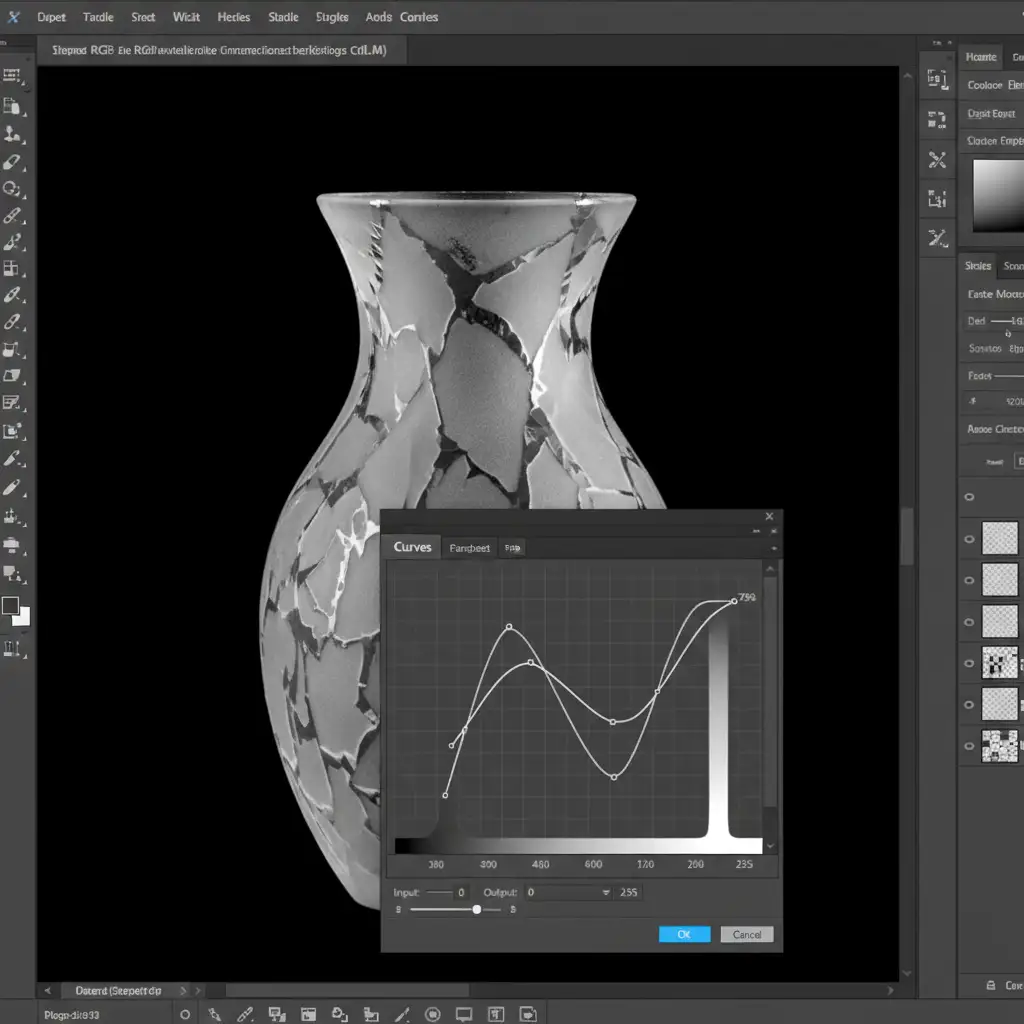Click the crossed-tools icon in right panel strip

click(937, 159)
